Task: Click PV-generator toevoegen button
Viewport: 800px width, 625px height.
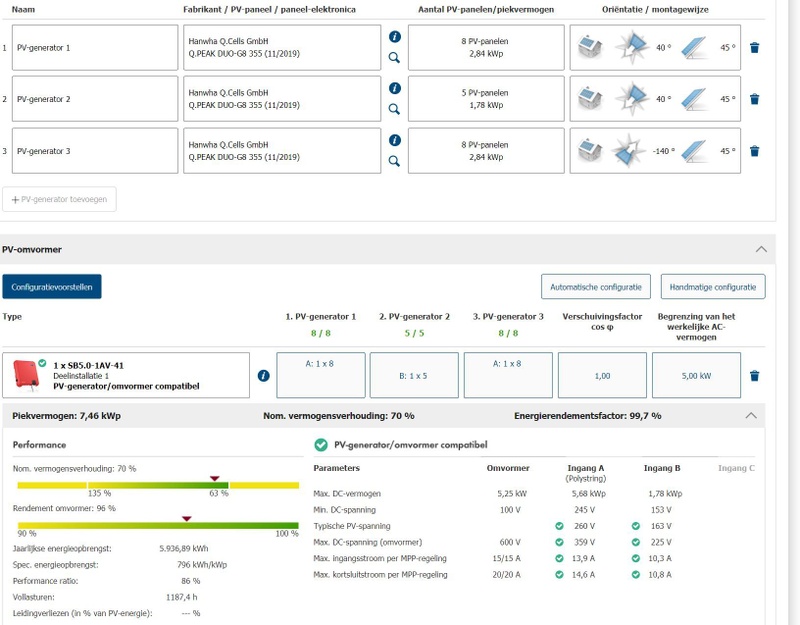Action: pyautogui.click(x=60, y=199)
